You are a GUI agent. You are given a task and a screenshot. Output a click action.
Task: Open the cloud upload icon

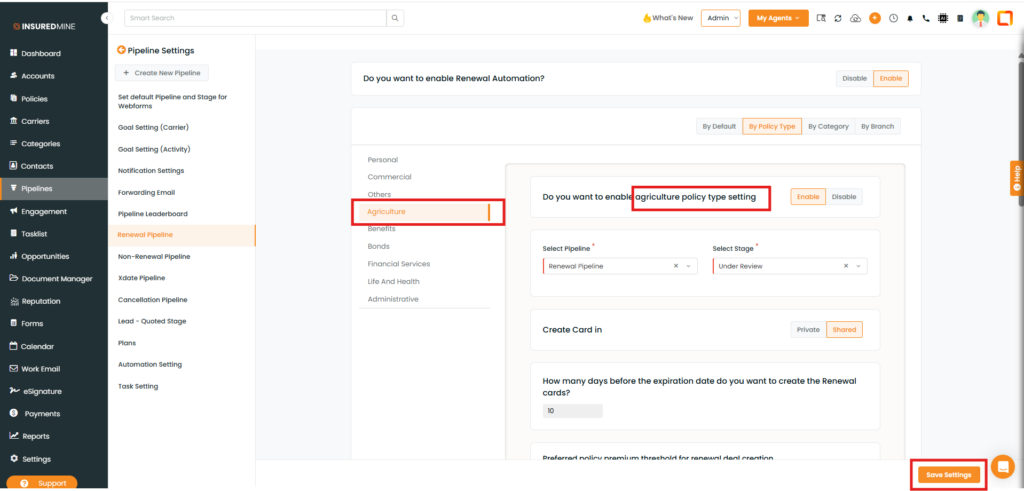point(856,18)
